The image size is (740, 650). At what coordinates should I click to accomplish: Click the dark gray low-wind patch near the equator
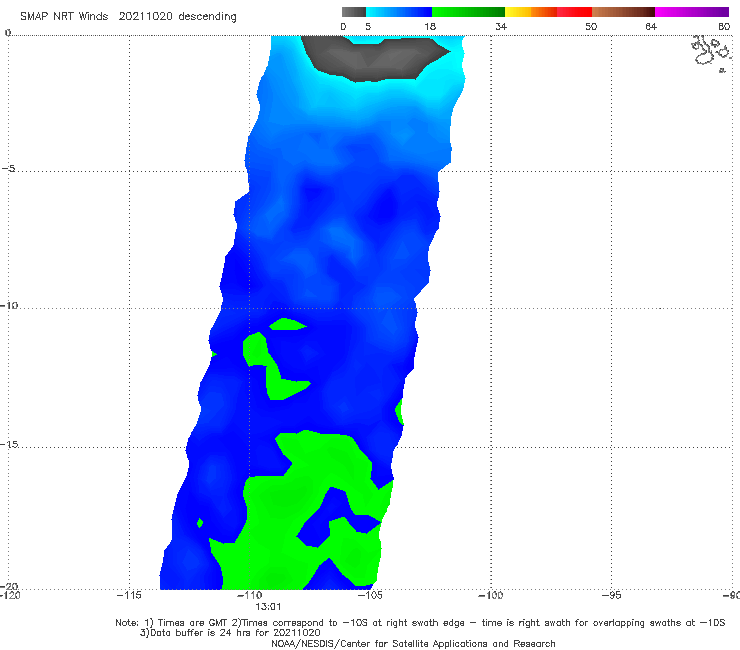click(x=375, y=59)
